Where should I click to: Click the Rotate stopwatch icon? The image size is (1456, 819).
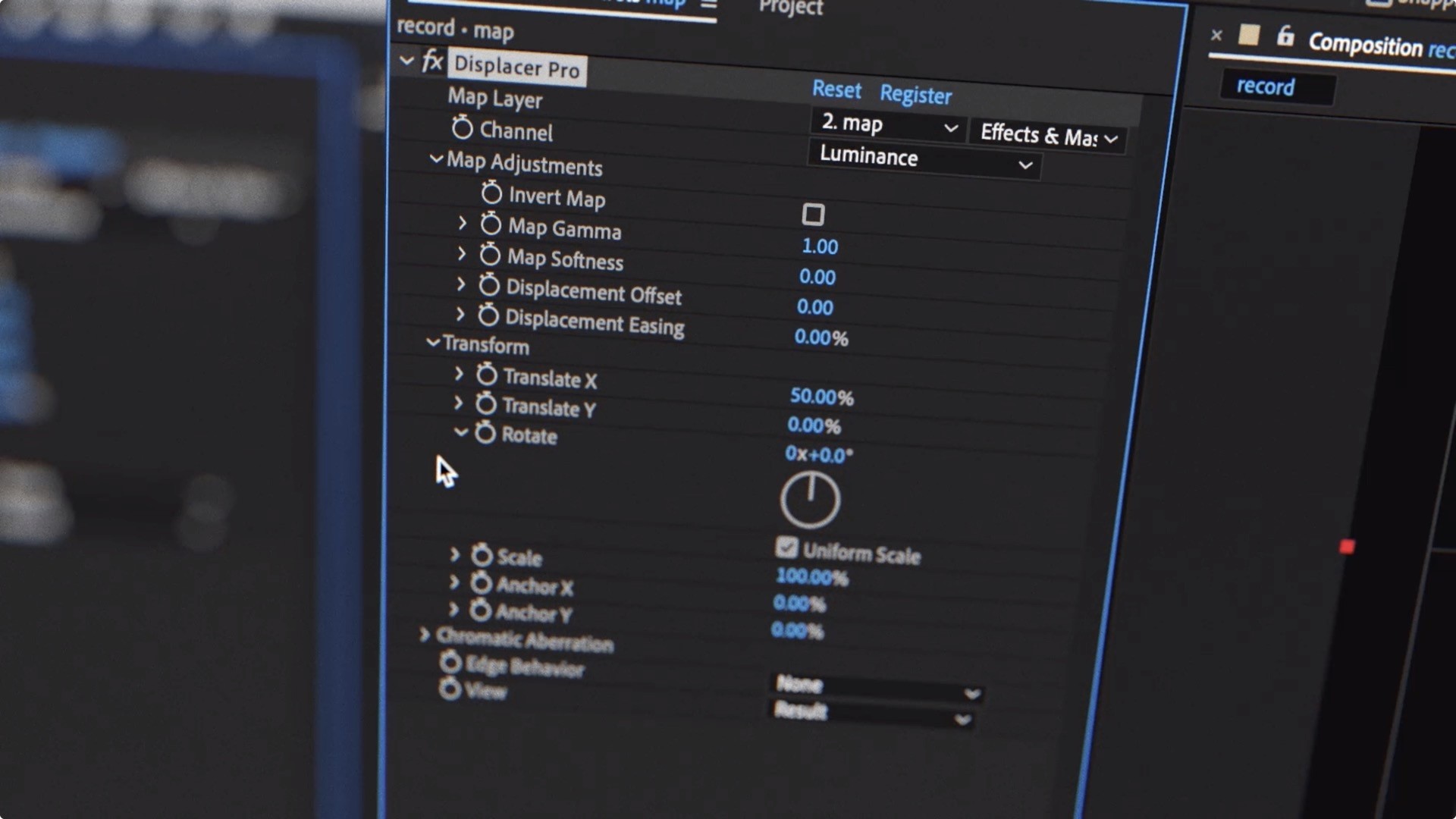click(x=484, y=434)
